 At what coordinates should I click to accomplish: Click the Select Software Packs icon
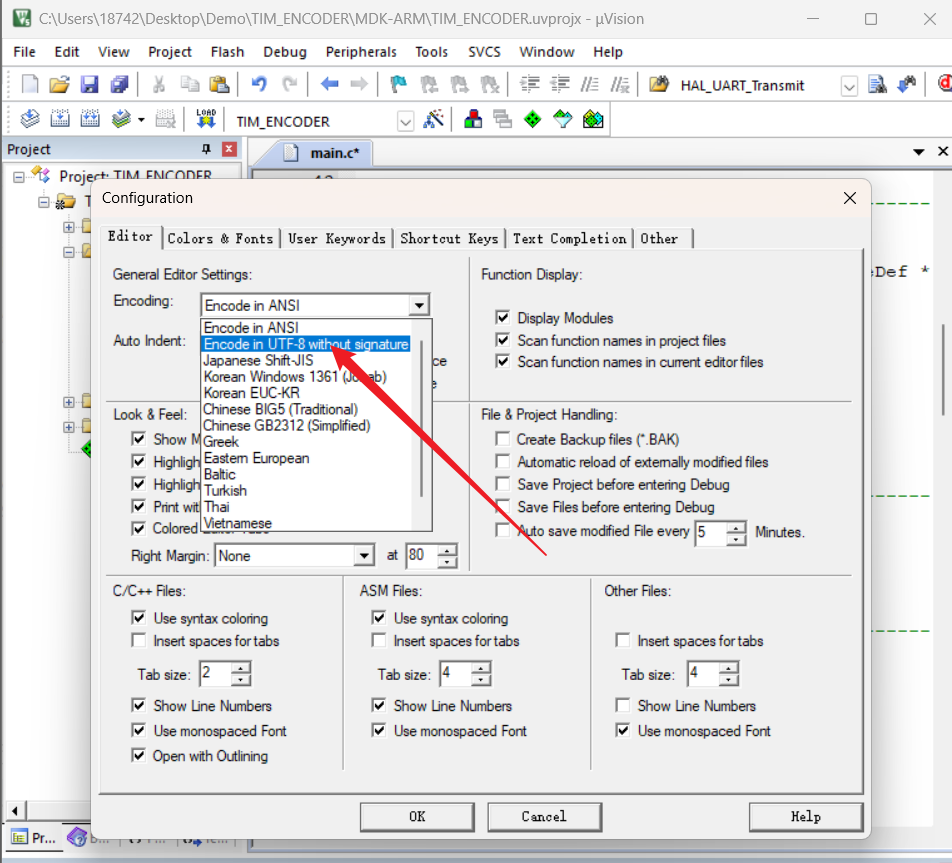click(563, 119)
